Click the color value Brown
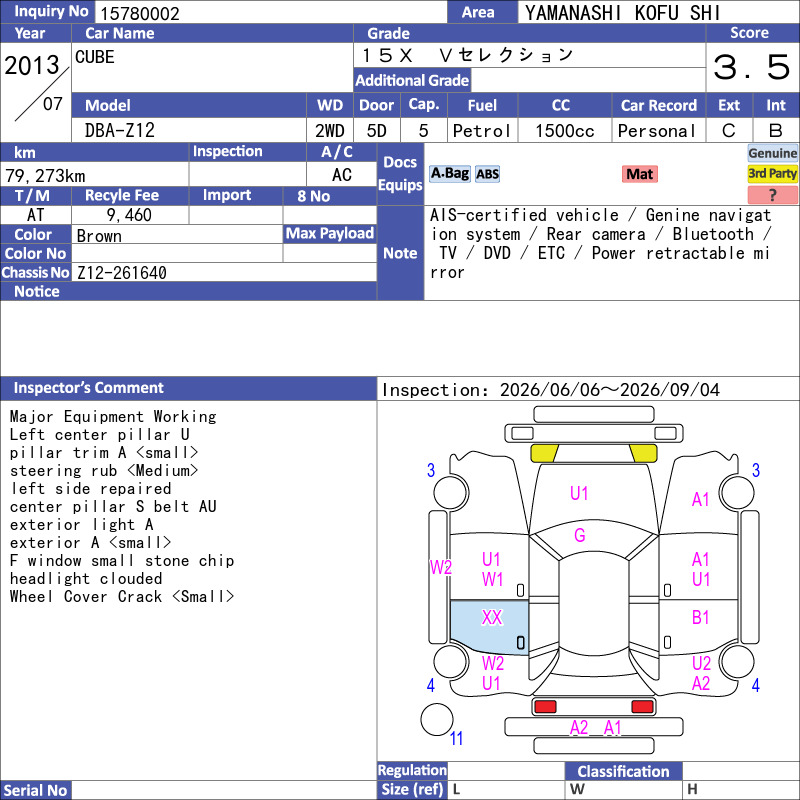 click(x=99, y=236)
